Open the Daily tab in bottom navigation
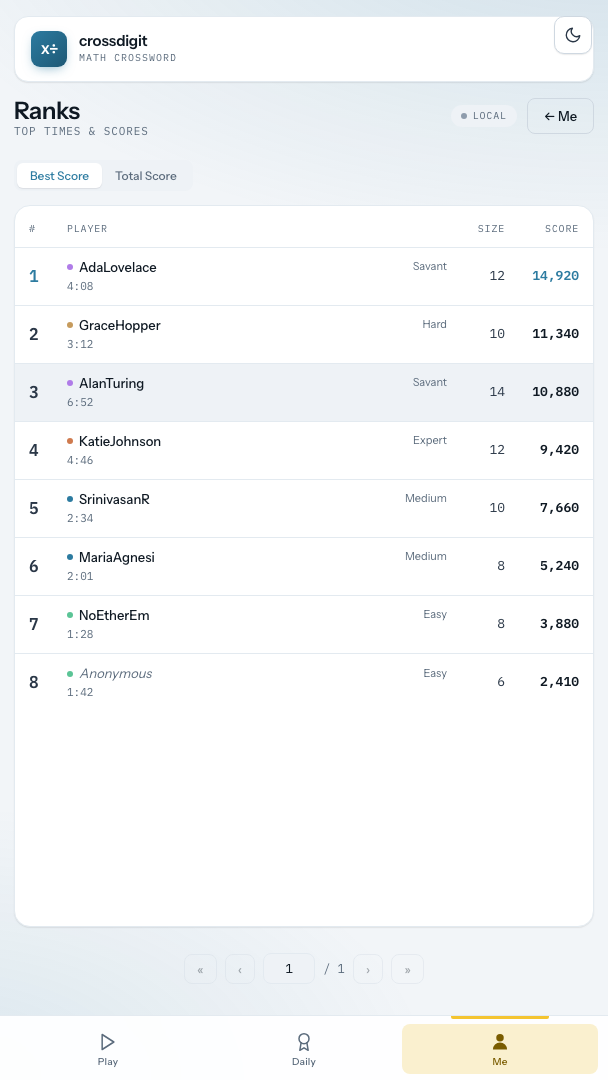 (304, 1049)
